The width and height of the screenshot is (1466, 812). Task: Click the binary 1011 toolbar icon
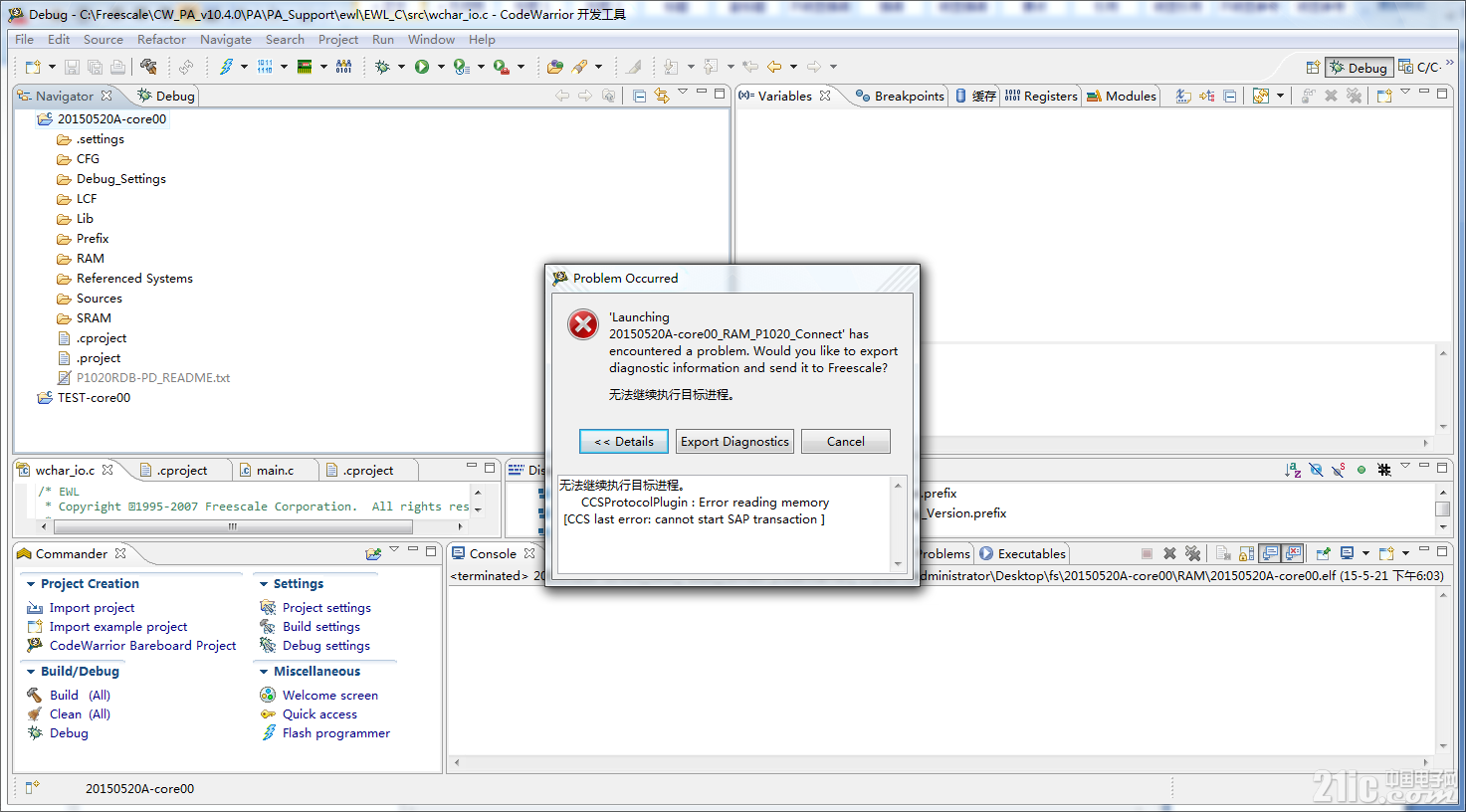point(265,67)
